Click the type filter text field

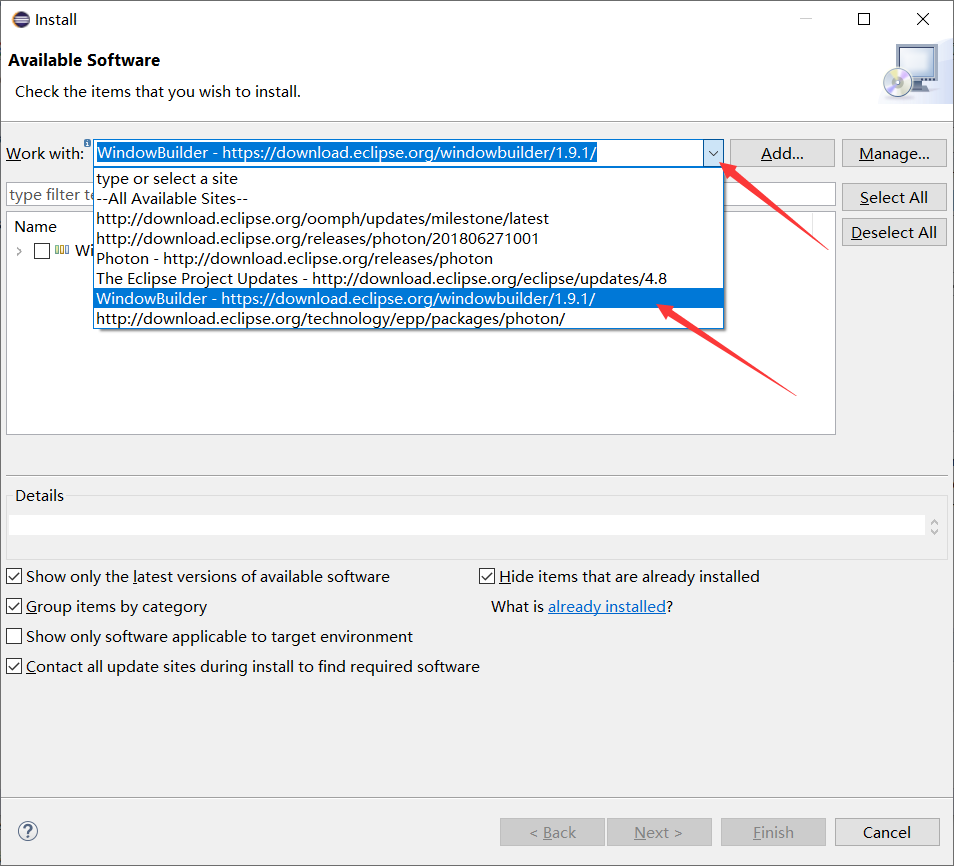50,195
